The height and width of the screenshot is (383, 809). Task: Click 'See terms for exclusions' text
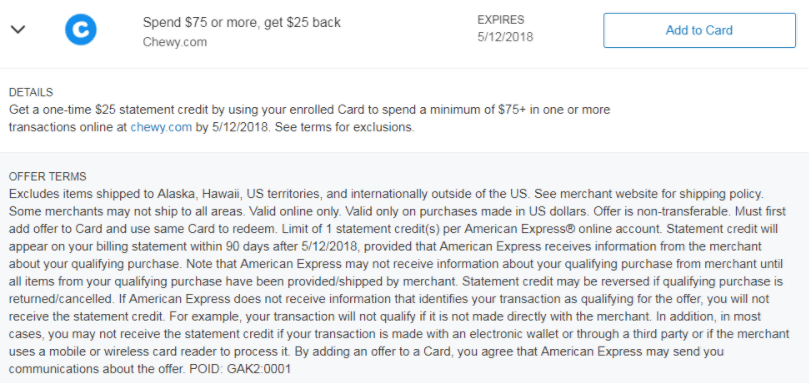[344, 127]
